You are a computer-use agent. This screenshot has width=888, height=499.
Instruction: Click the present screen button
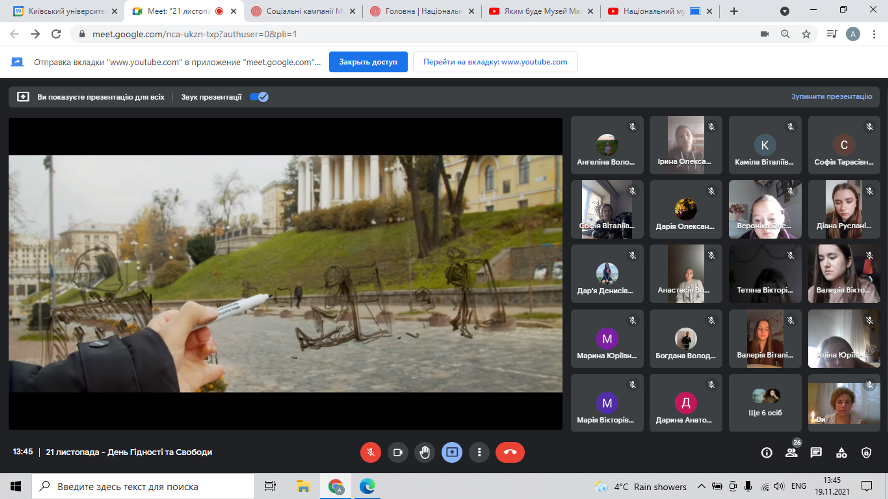451,452
